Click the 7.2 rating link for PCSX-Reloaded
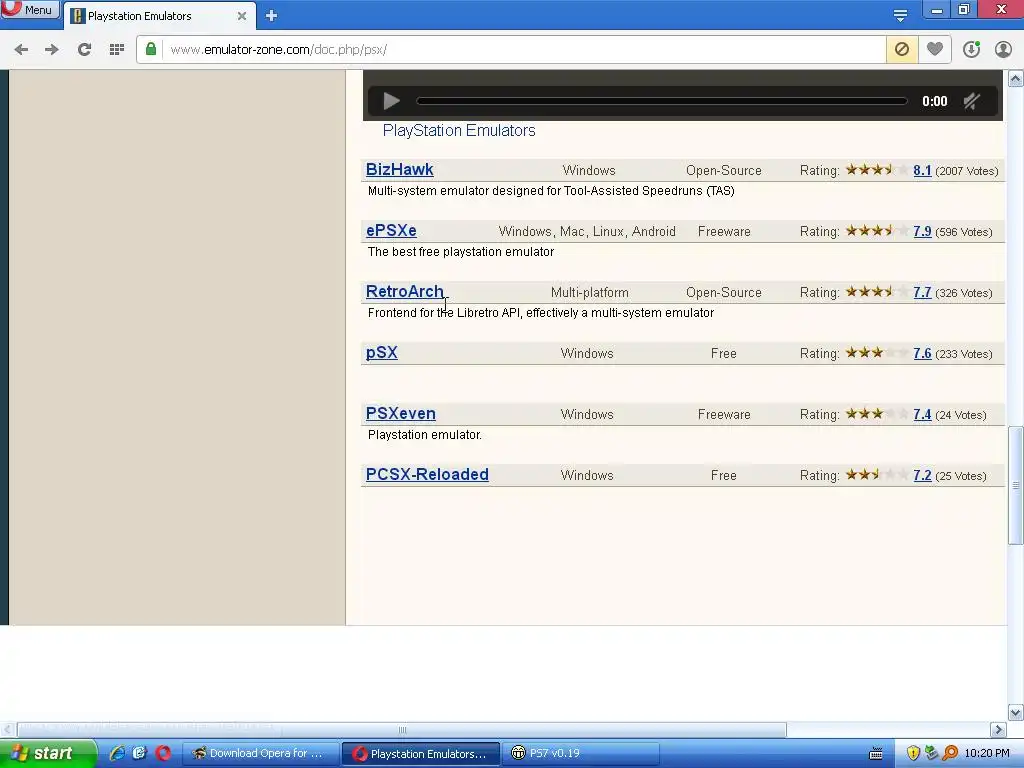Viewport: 1024px width, 768px height. click(x=922, y=475)
